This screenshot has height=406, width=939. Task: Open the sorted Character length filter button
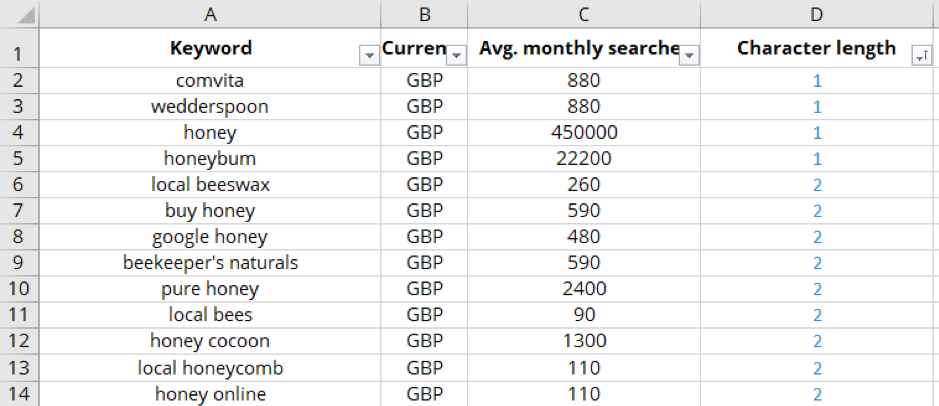point(921,56)
